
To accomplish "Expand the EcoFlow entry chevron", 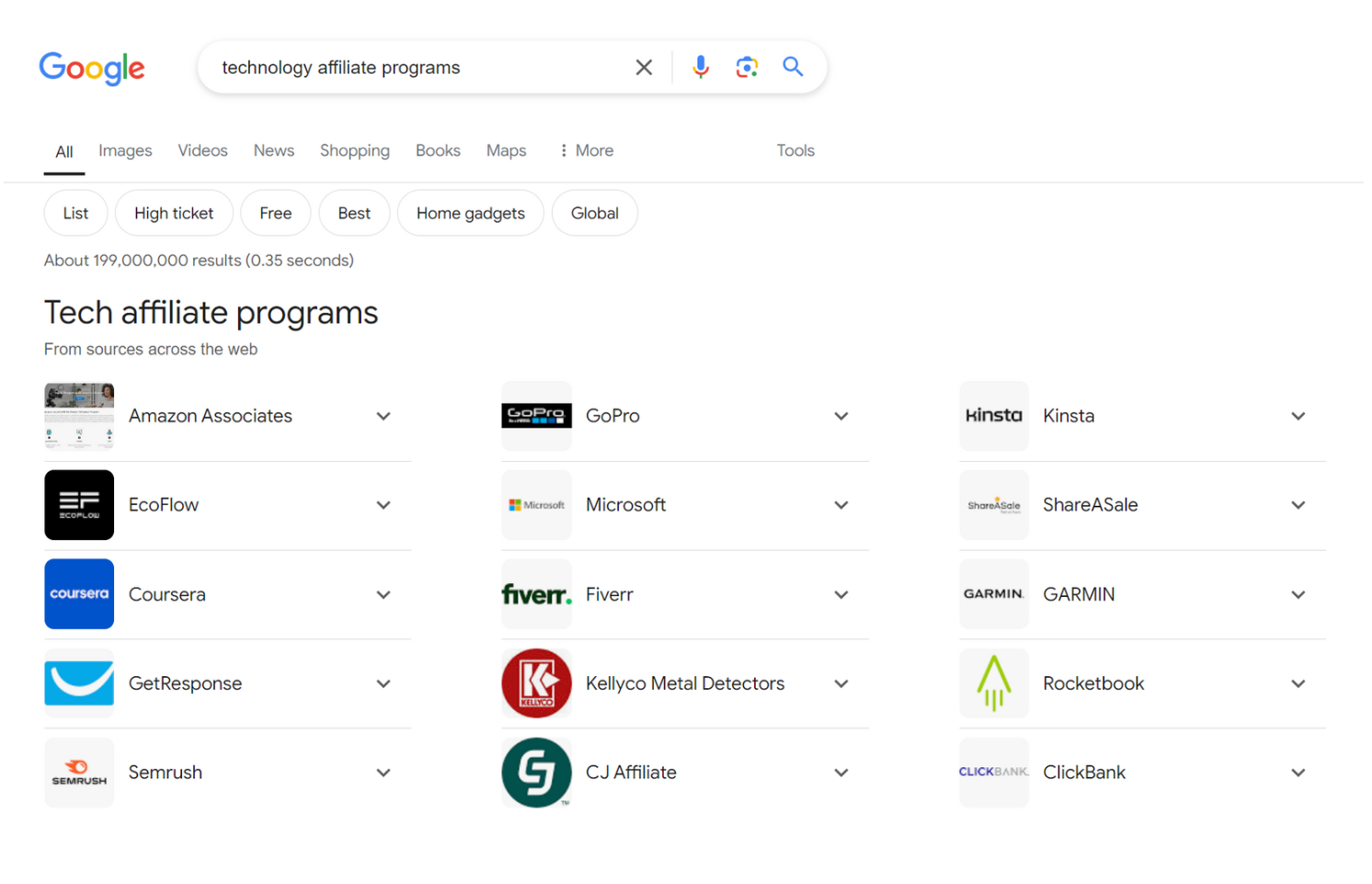I will 383,505.
